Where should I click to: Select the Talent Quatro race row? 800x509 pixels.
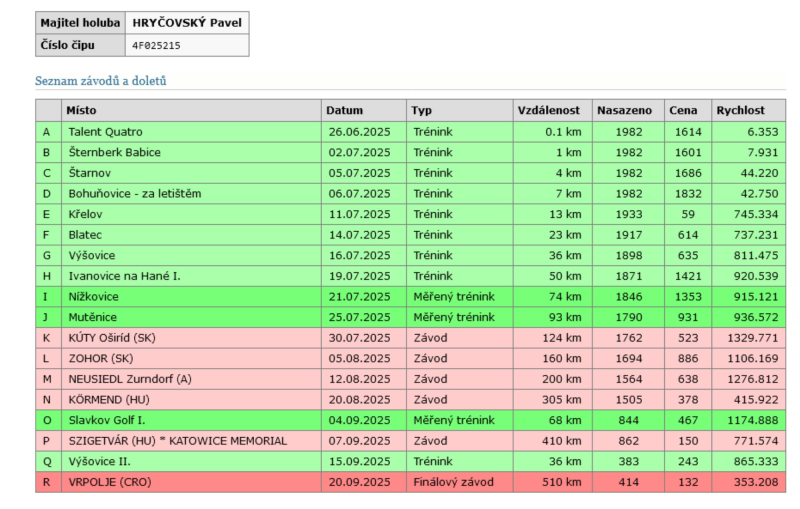(x=105, y=131)
